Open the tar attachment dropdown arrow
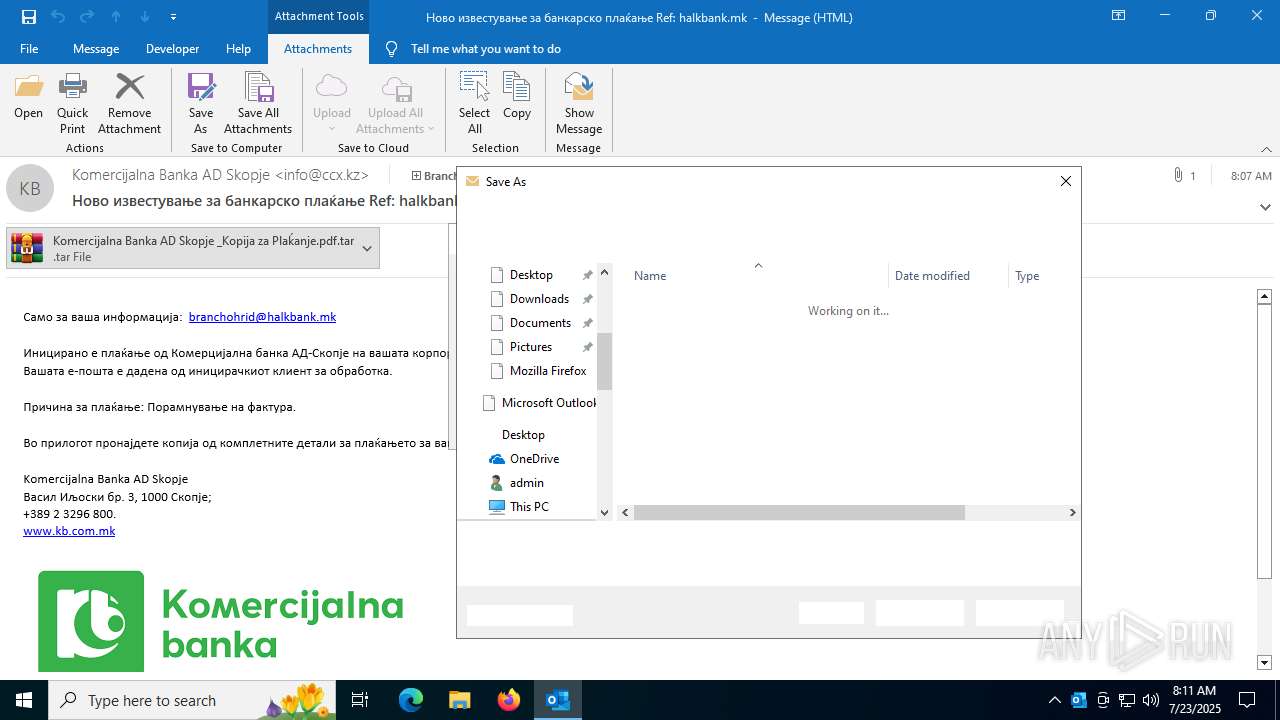 [x=367, y=248]
